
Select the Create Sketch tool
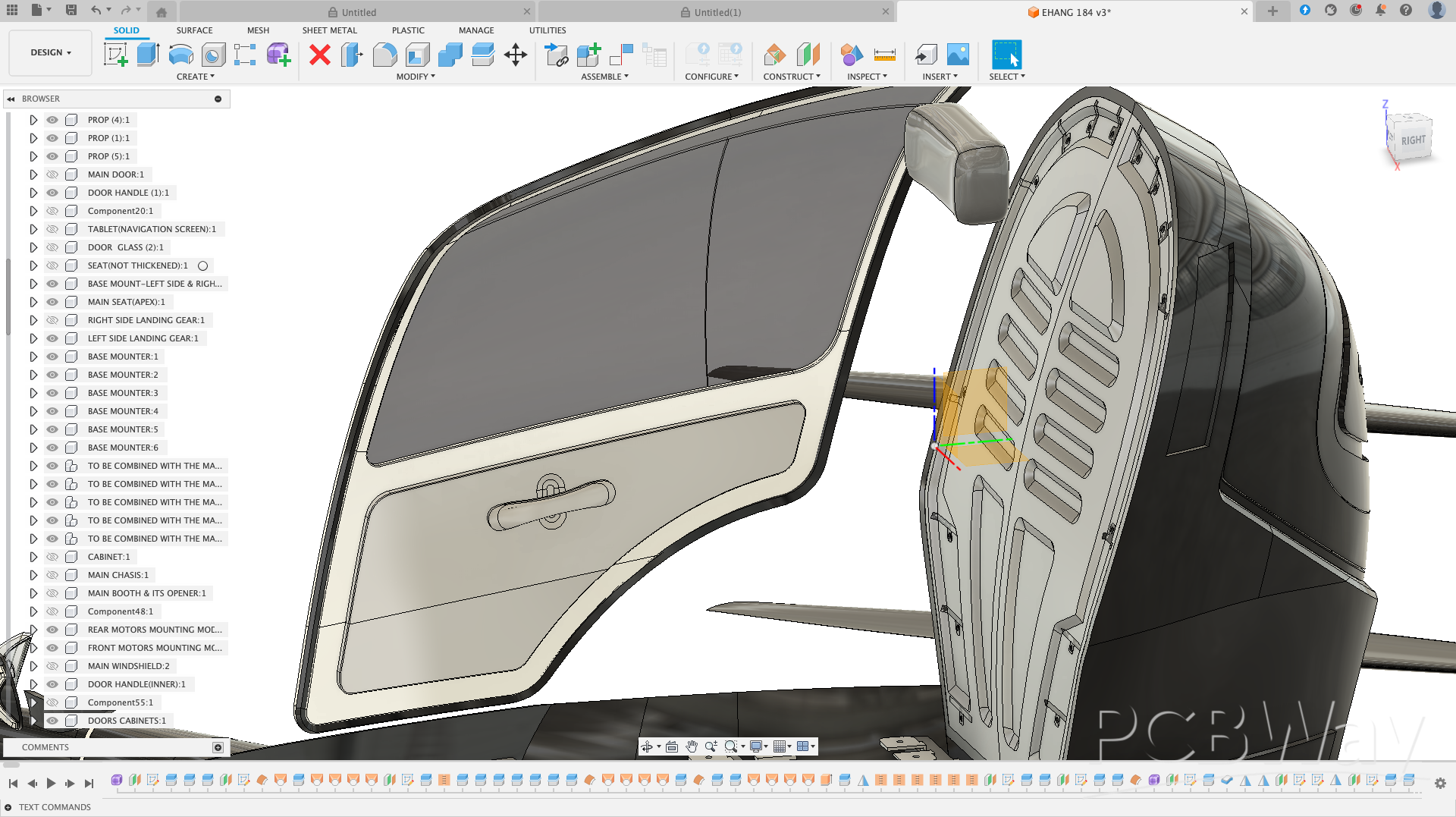pos(116,55)
